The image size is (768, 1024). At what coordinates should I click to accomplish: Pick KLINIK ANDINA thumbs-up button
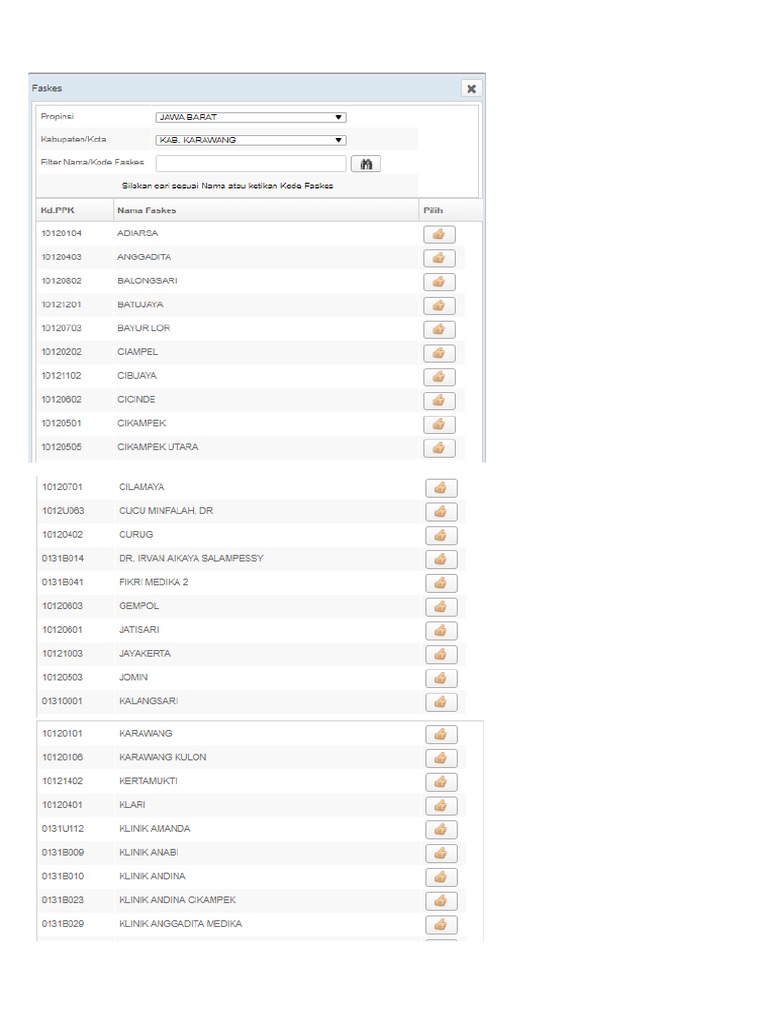pyautogui.click(x=441, y=877)
